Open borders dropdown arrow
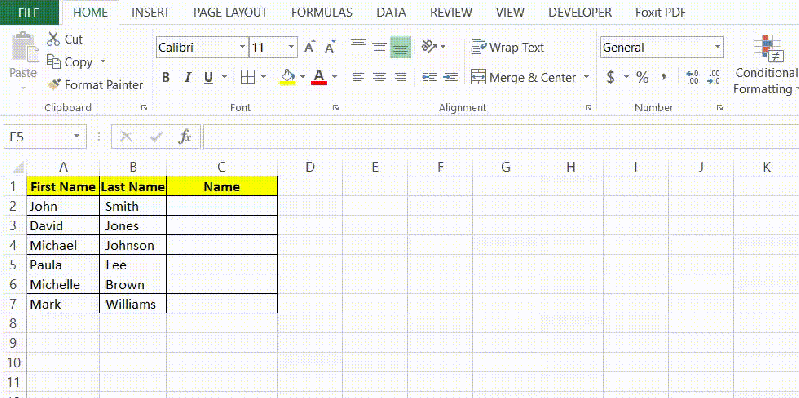Screen dimensions: 799x398 (263, 77)
